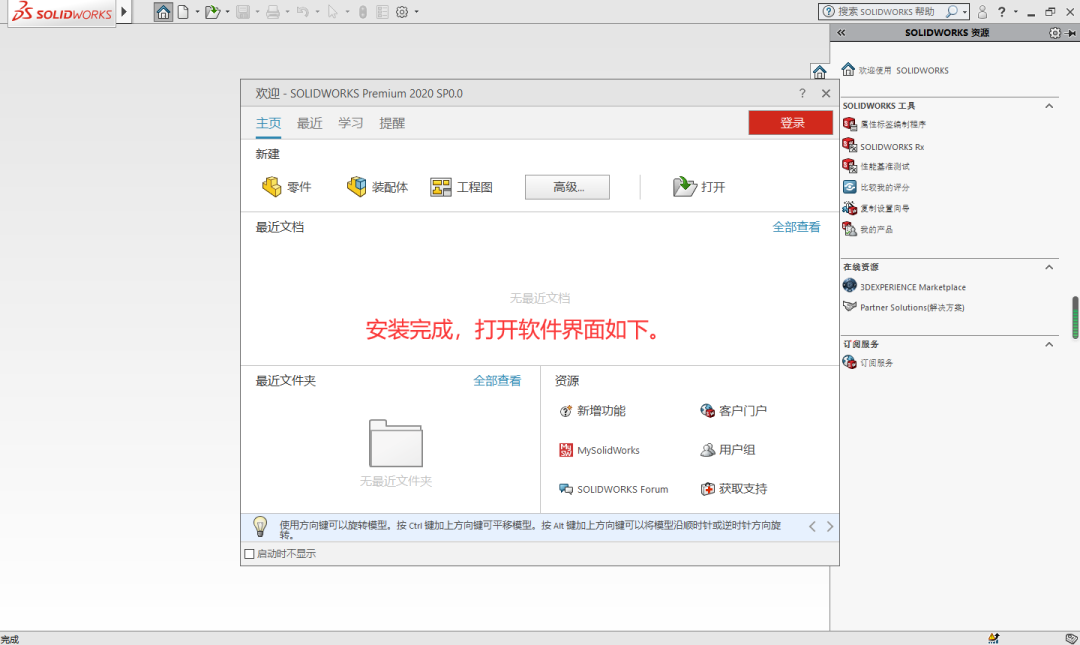
Task: Click the 登录 button
Action: (x=789, y=121)
